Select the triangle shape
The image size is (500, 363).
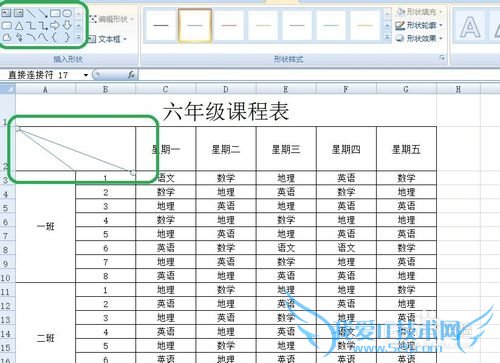(19, 25)
